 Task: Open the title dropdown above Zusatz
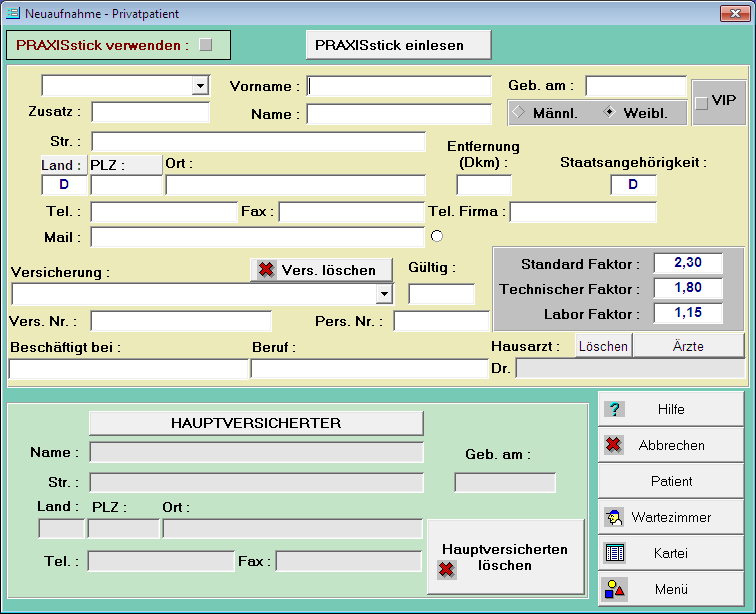(200, 86)
